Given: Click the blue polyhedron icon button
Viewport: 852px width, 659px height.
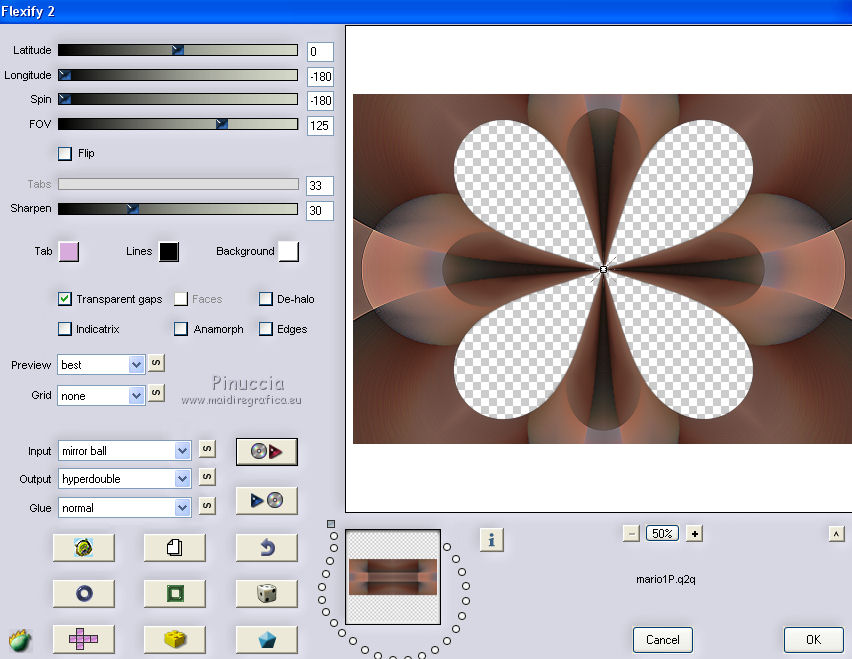Looking at the screenshot, I should point(267,639).
